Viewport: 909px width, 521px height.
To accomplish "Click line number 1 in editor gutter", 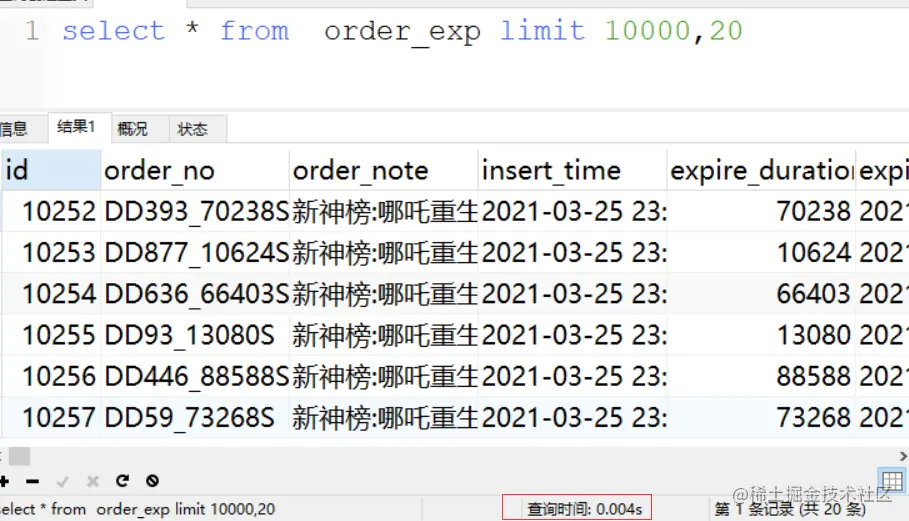I will pyautogui.click(x=32, y=31).
